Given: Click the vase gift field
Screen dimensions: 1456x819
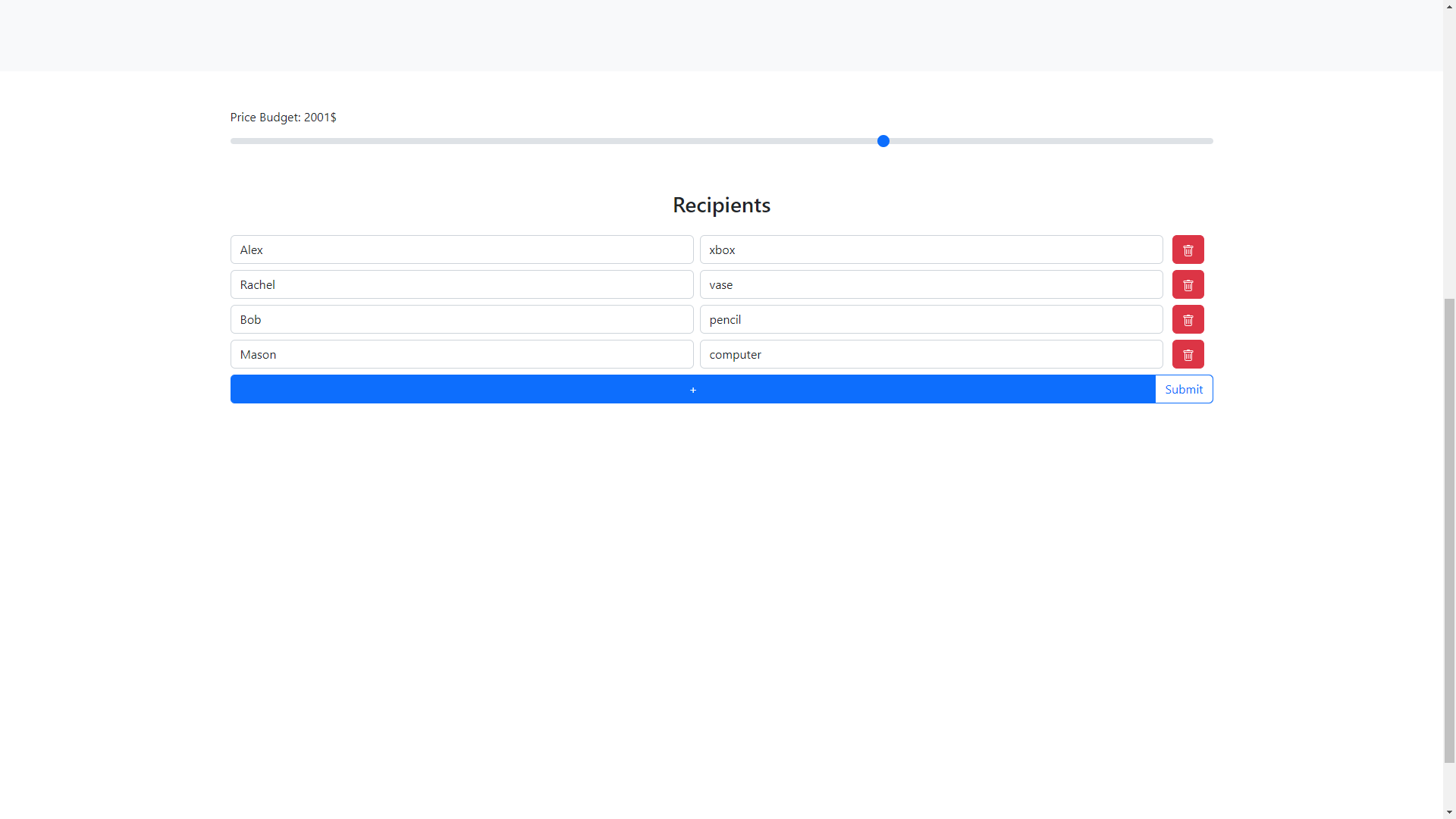Looking at the screenshot, I should click(930, 284).
